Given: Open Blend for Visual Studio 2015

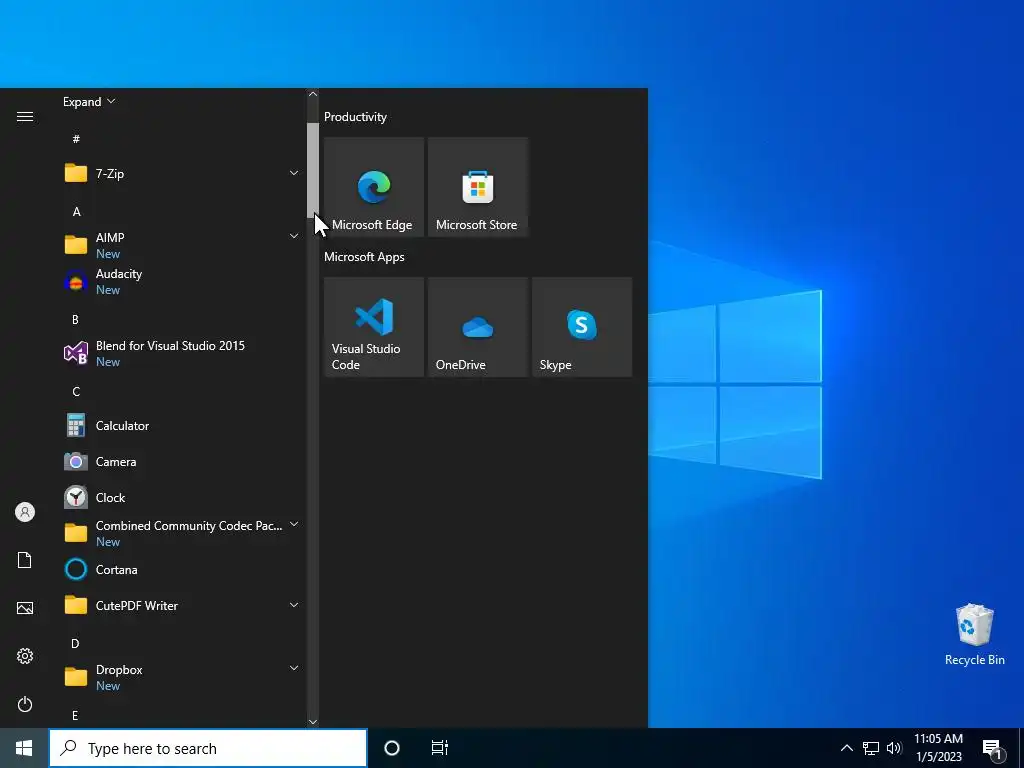Looking at the screenshot, I should click(182, 353).
